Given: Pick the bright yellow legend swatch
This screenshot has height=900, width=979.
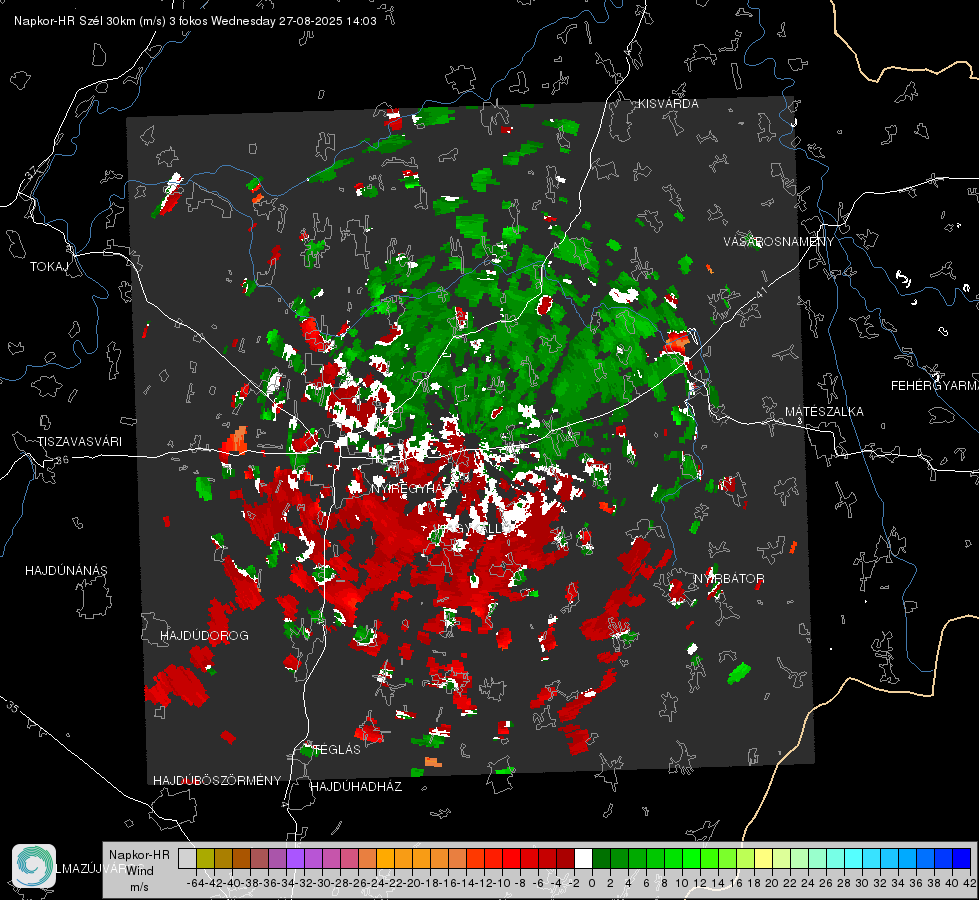Looking at the screenshot, I should 763,858.
